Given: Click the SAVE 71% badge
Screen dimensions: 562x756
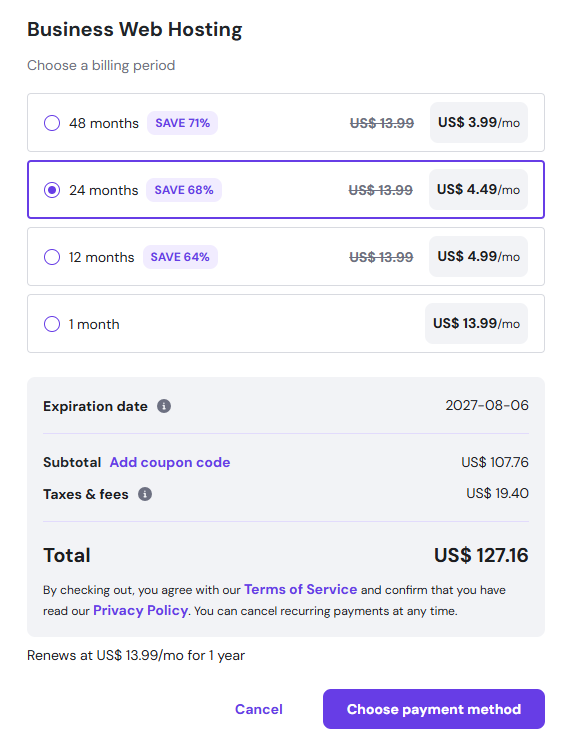Looking at the screenshot, I should tap(183, 123).
